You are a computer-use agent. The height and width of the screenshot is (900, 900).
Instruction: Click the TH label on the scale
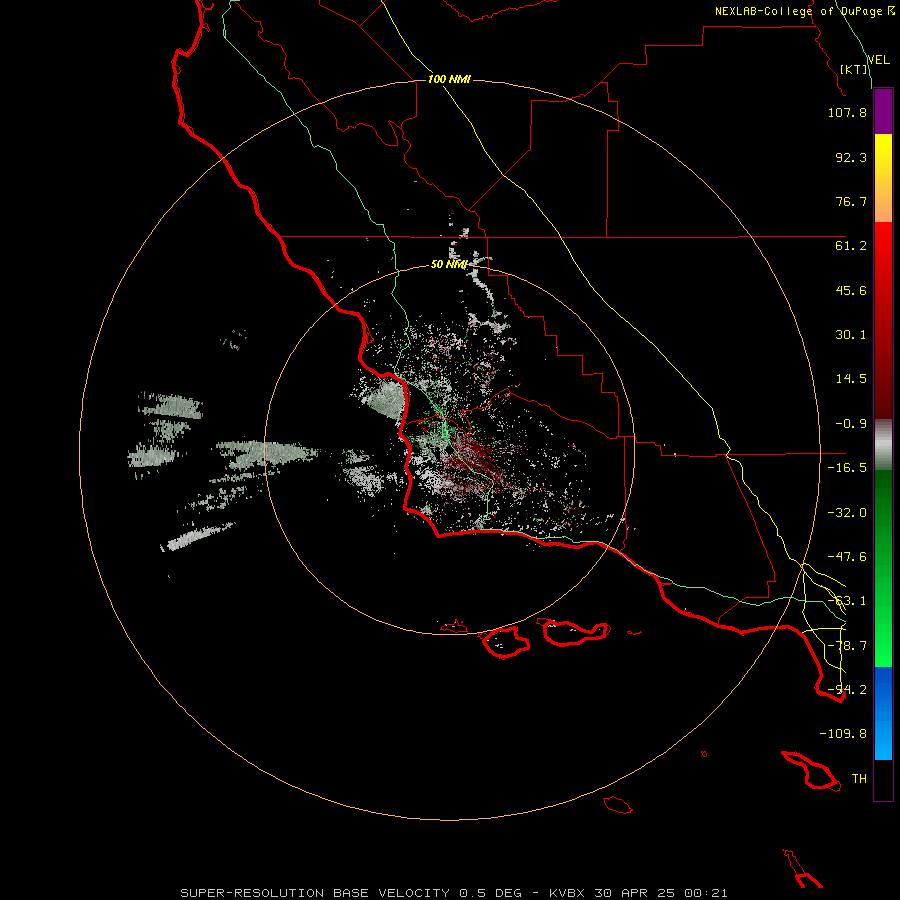[859, 779]
